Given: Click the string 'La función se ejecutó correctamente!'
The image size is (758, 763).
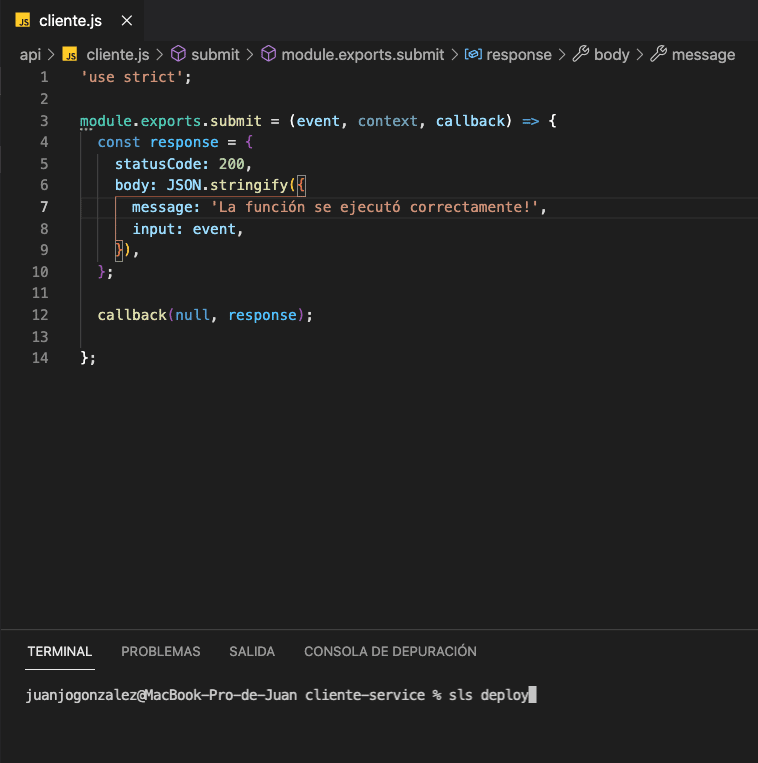Looking at the screenshot, I should pos(375,207).
